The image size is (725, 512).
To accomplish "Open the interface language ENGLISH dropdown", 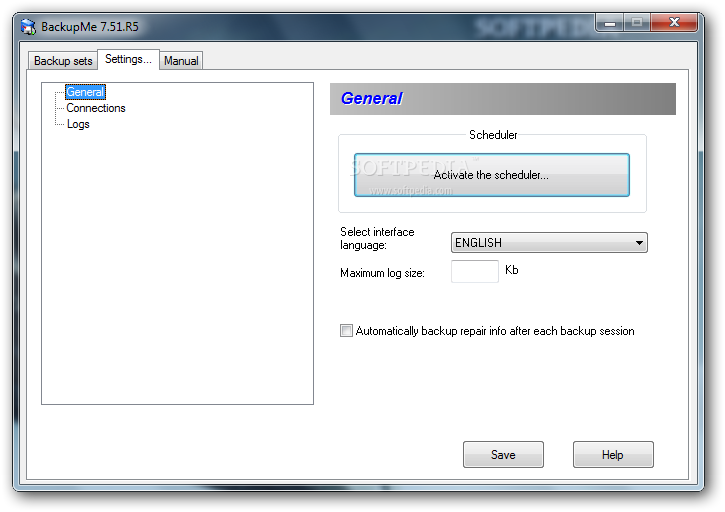I will pos(549,242).
